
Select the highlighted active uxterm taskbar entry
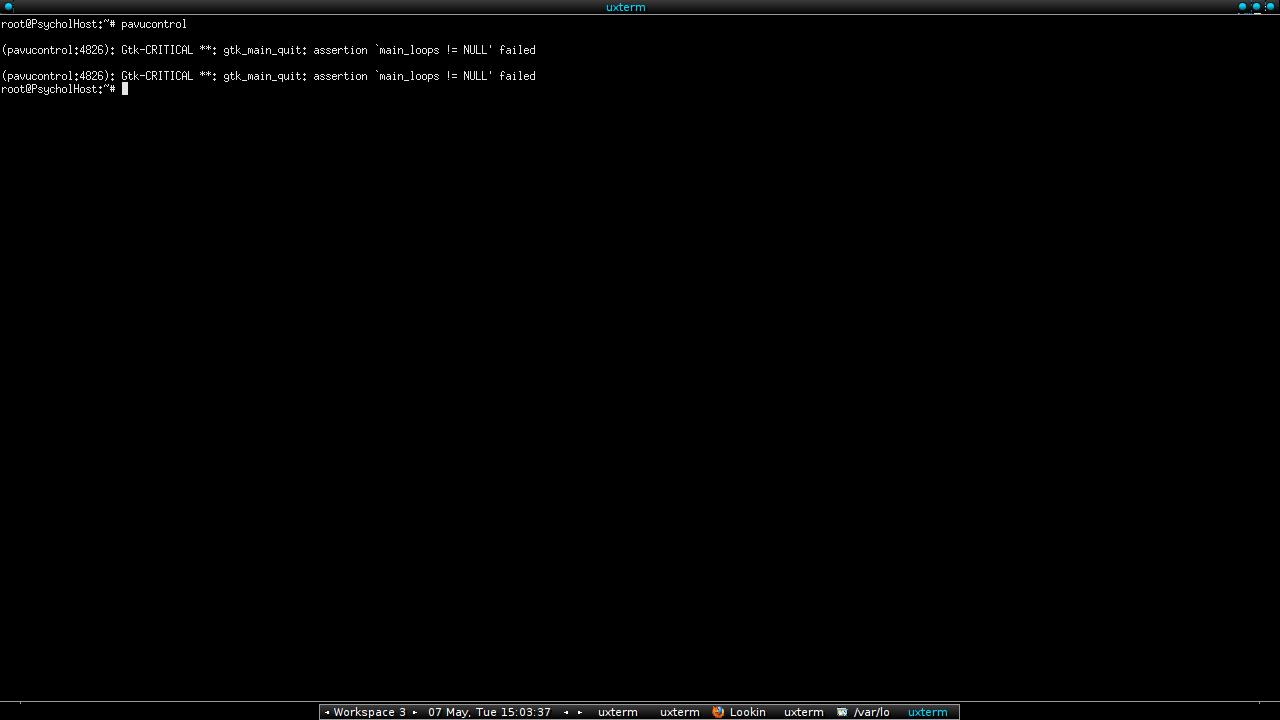coord(927,712)
